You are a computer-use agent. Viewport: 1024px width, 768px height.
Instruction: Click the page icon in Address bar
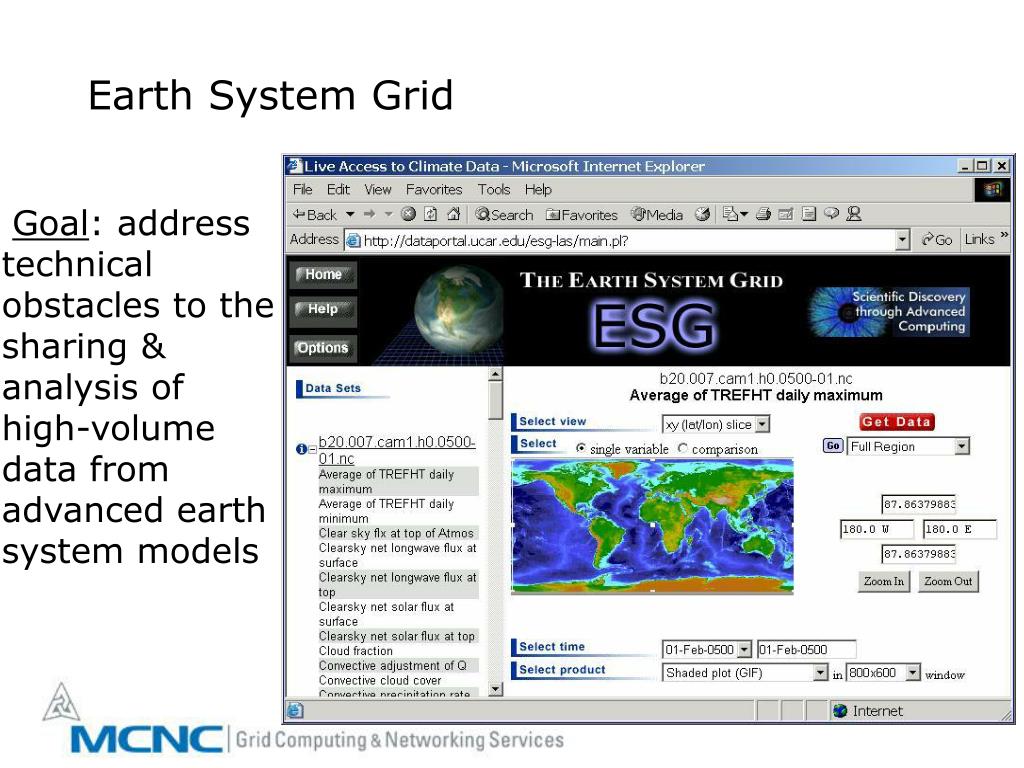[353, 240]
